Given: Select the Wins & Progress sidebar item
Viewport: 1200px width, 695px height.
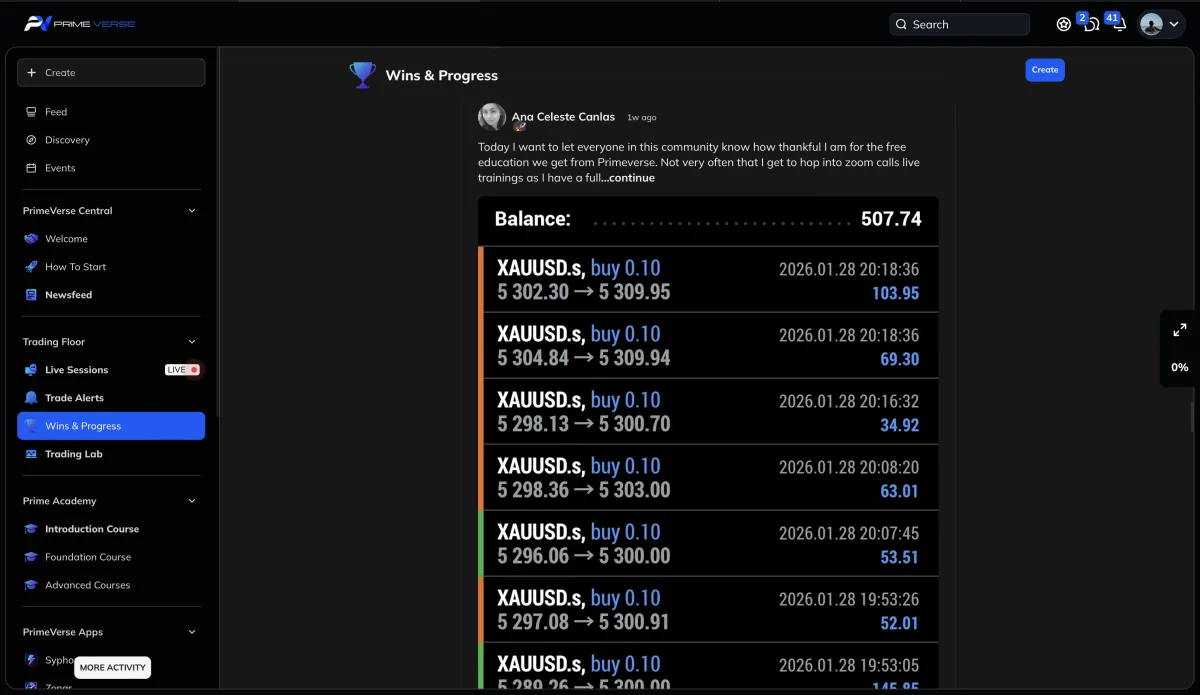Looking at the screenshot, I should [111, 426].
